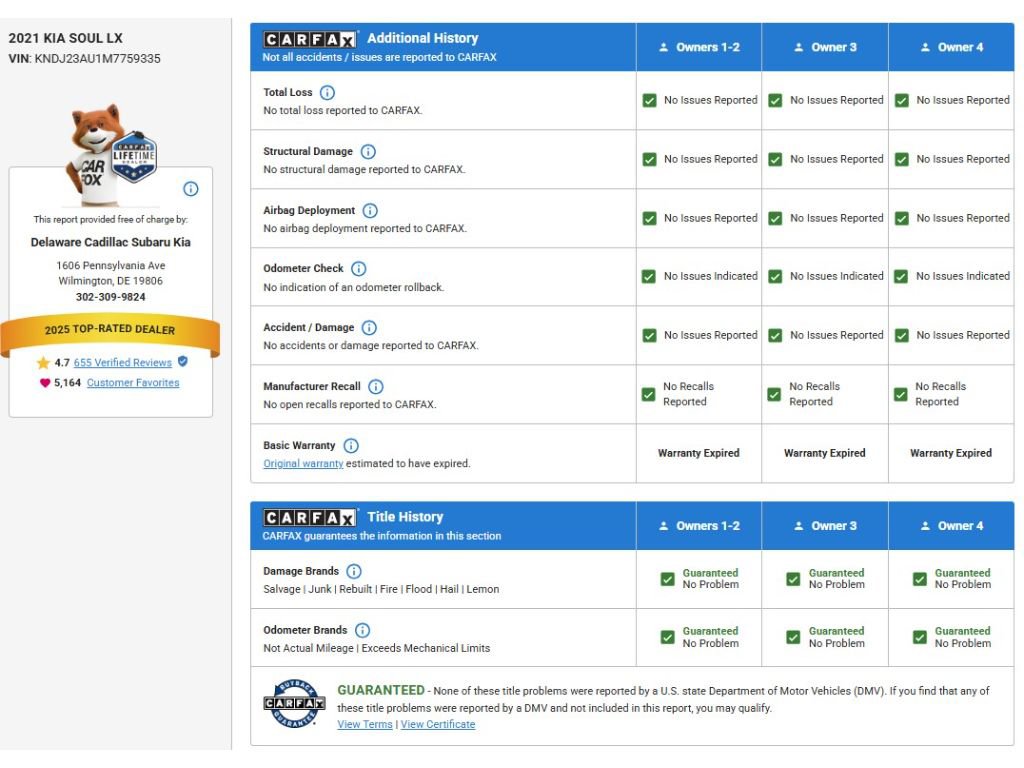
Task: Click the pink heart favorites icon
Action: 44,383
